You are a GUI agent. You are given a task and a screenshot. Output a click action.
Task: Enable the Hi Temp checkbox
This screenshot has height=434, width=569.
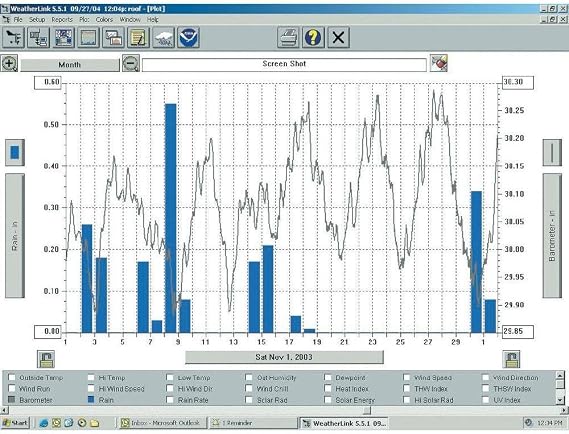[x=91, y=377]
